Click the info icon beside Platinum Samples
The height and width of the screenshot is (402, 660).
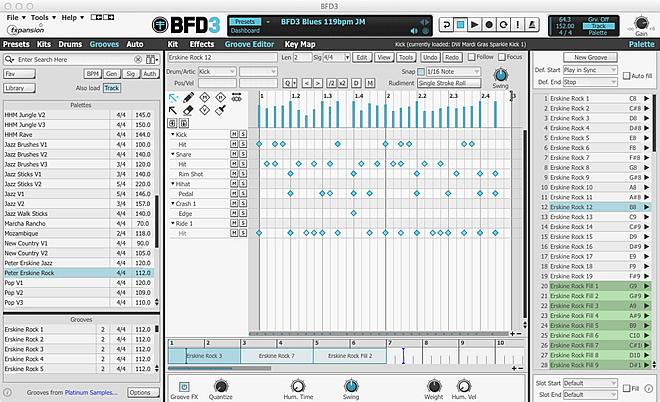(8, 392)
